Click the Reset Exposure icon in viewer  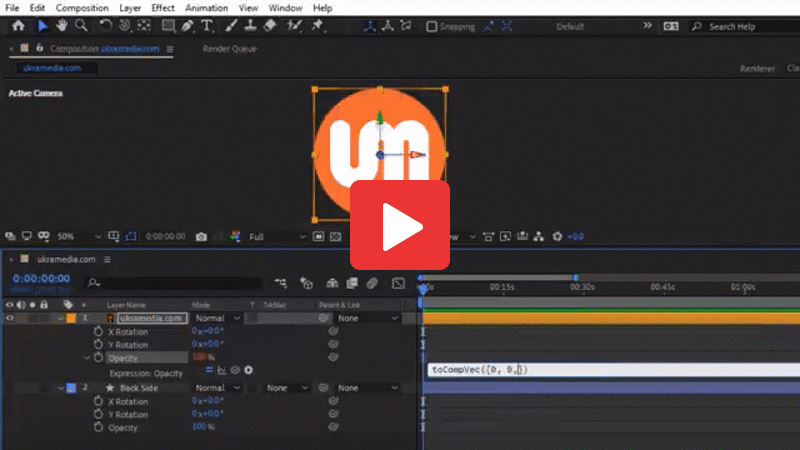point(557,237)
